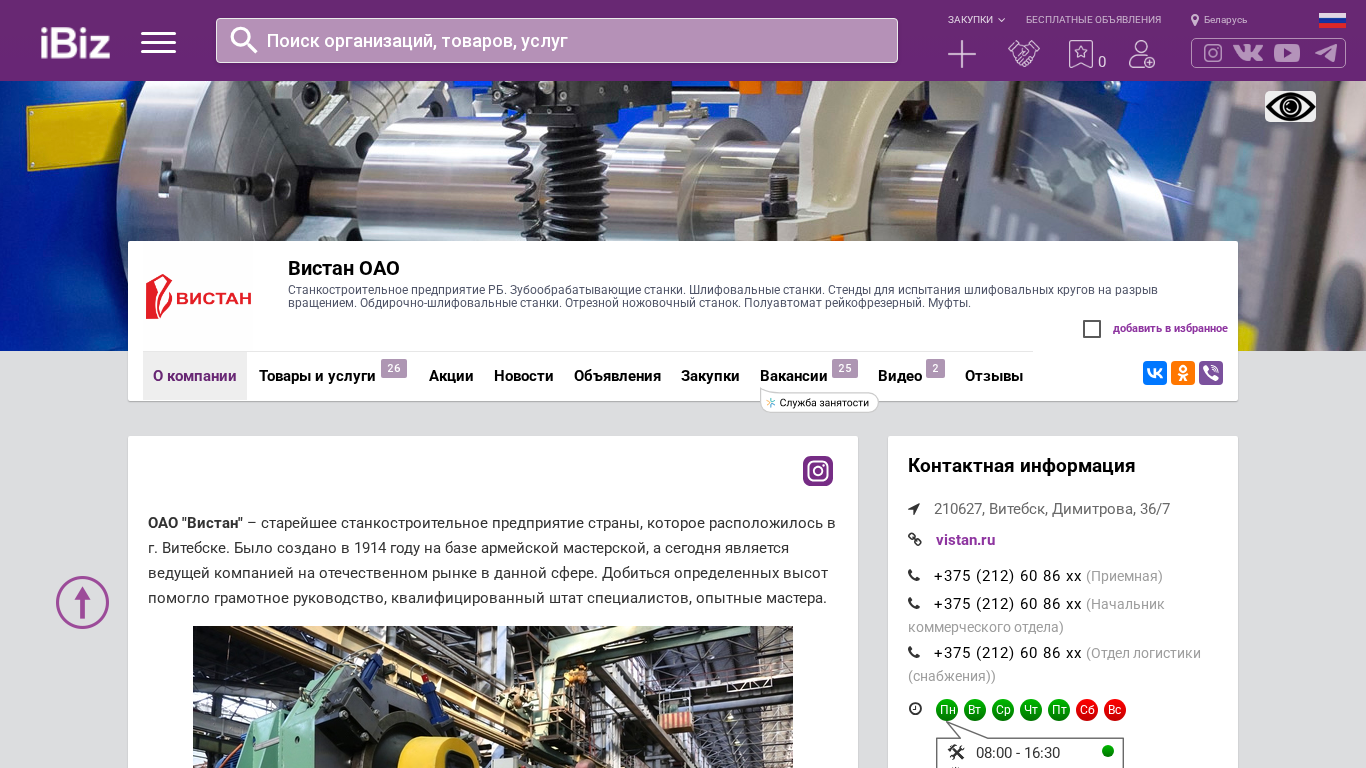Click the 'добавить в избранное' label
Viewport: 1366px width, 768px height.
click(1170, 329)
